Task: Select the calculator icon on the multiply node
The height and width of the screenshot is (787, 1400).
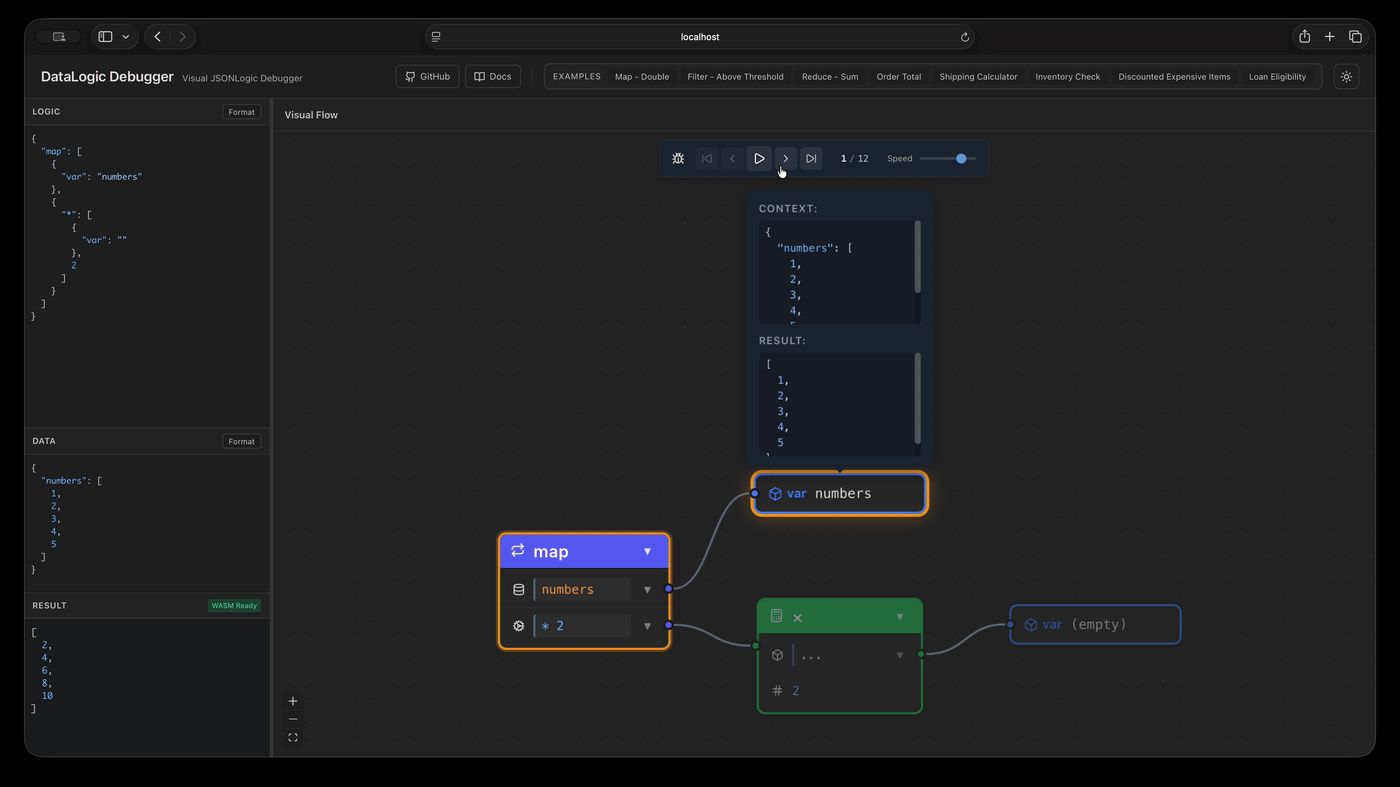Action: [x=776, y=616]
